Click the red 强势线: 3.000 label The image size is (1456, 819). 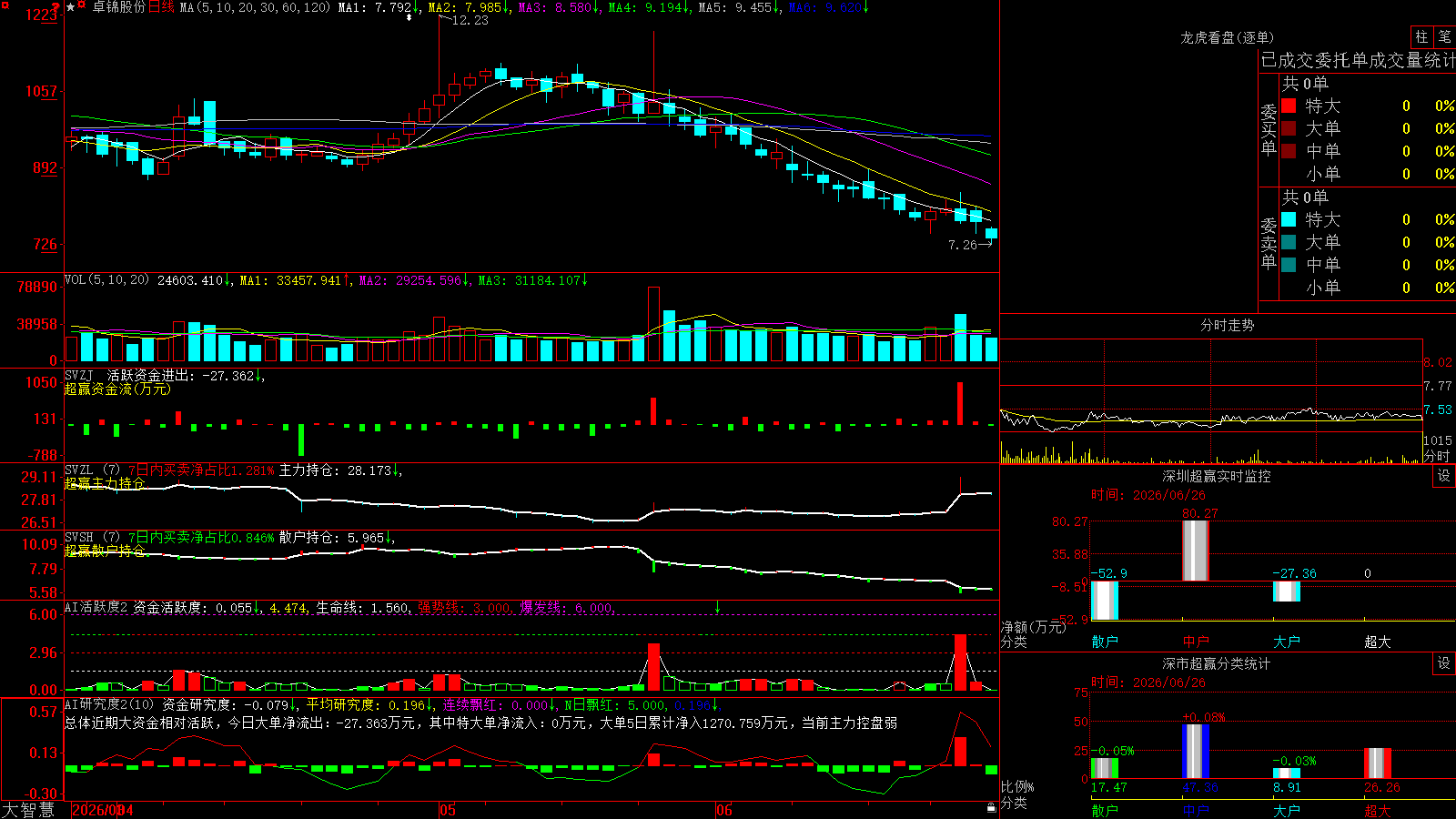click(464, 607)
